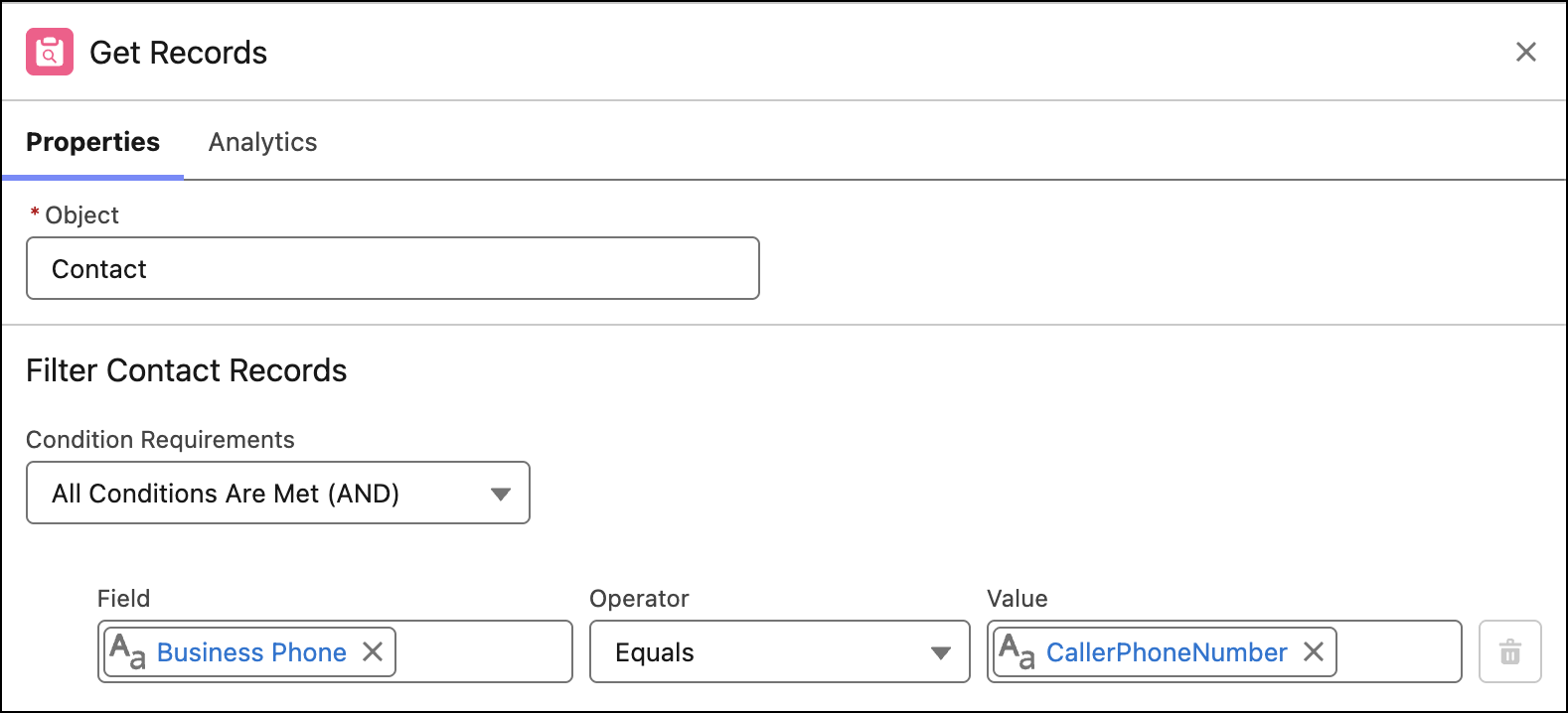Click the text type icon beside Business Phone
The width and height of the screenshot is (1568, 713).
click(127, 651)
